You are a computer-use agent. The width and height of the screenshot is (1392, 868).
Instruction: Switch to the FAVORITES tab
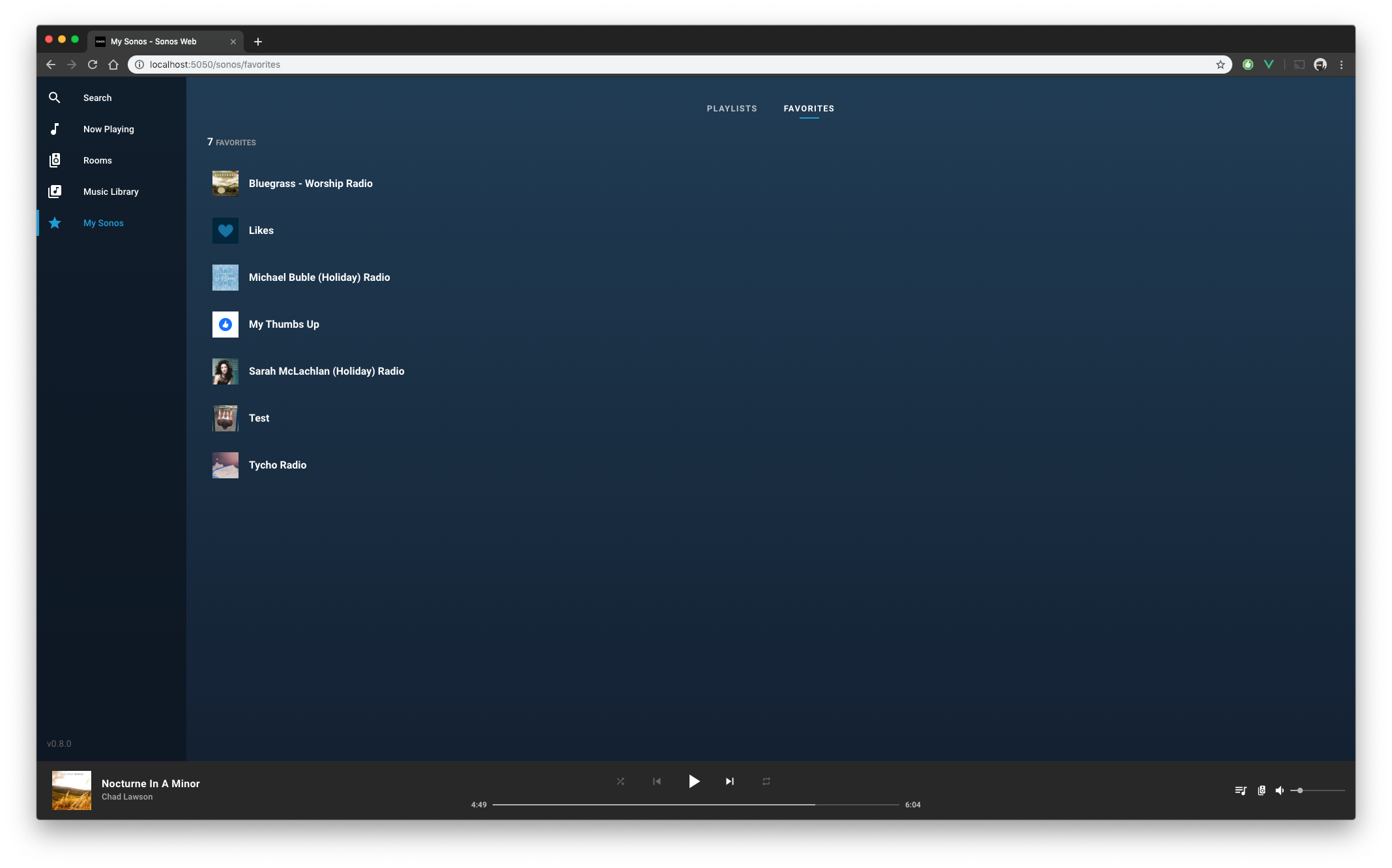[x=808, y=108]
